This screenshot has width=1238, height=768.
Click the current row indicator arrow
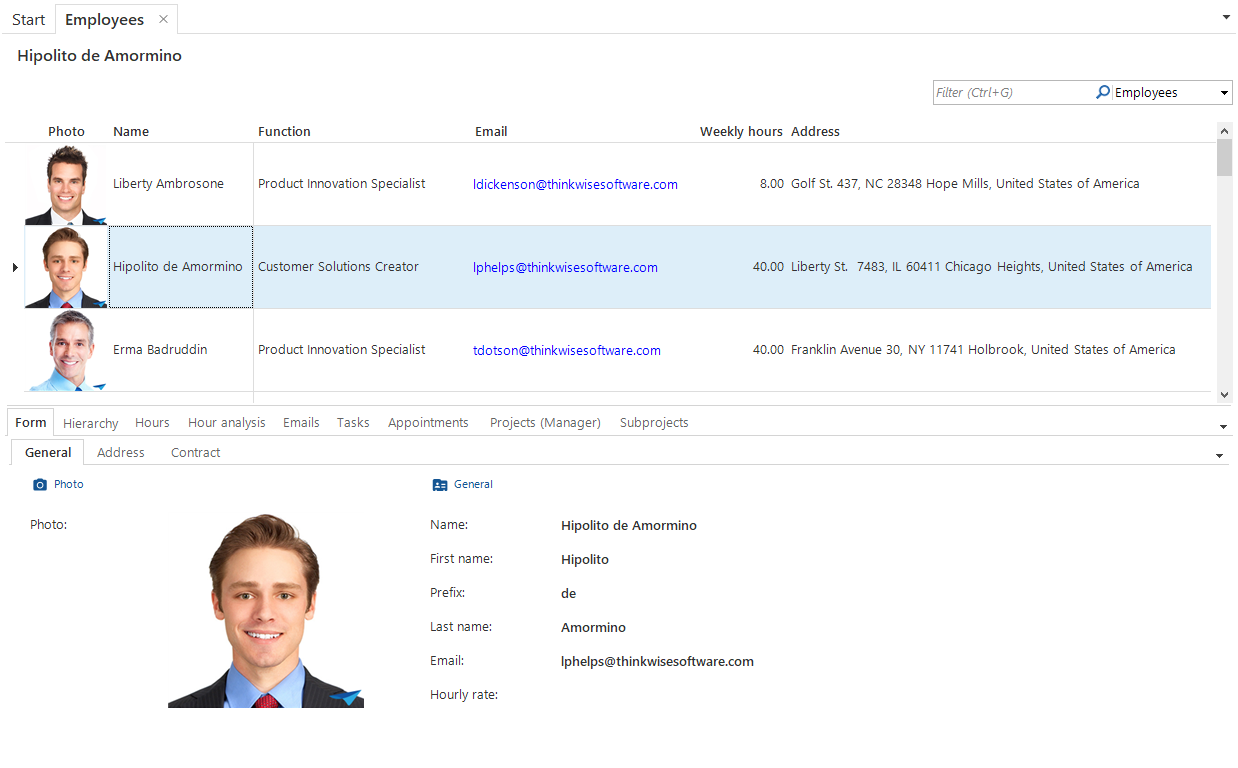point(14,267)
